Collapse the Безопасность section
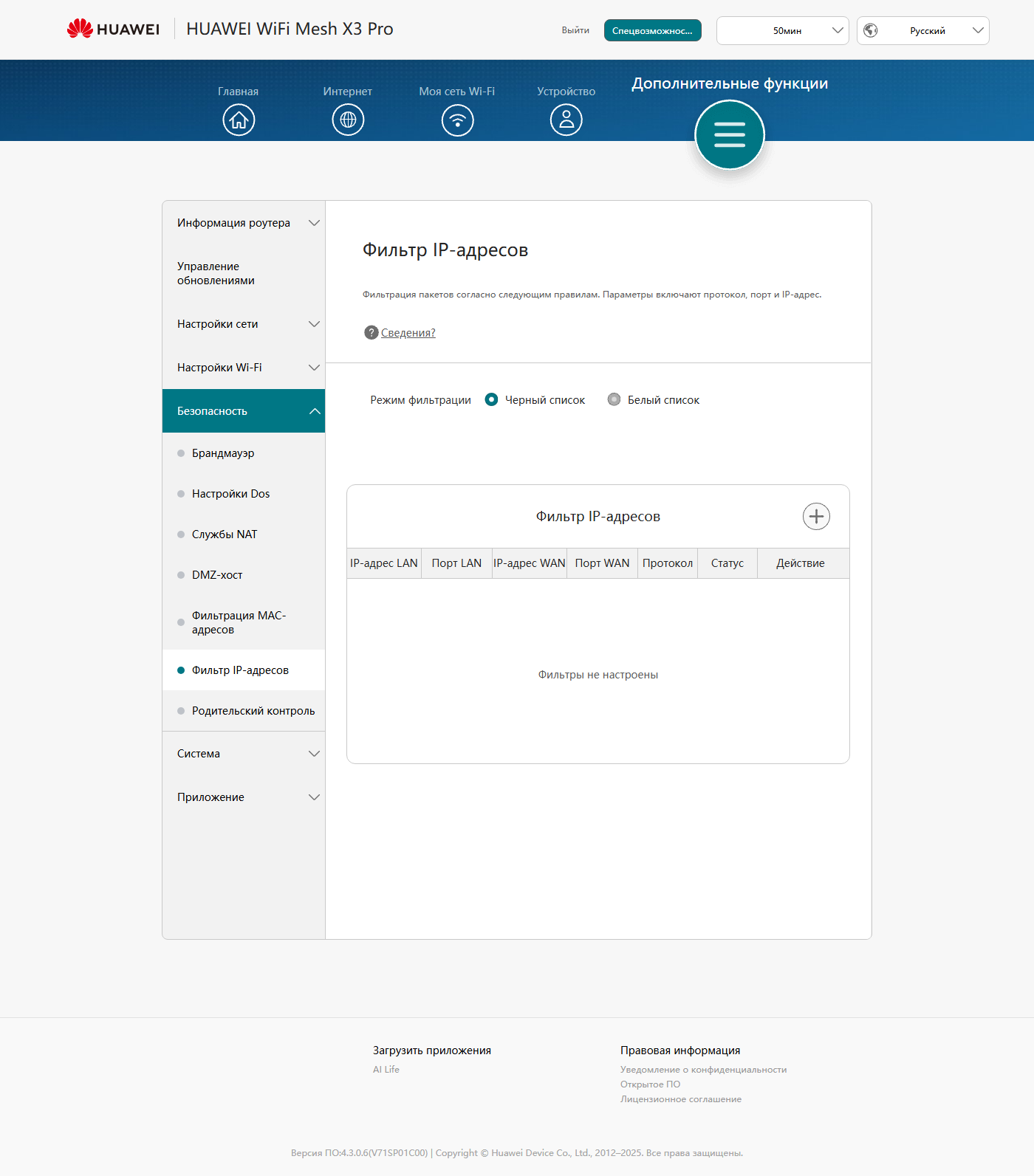Screen dimensions: 1034x1176 [244, 411]
